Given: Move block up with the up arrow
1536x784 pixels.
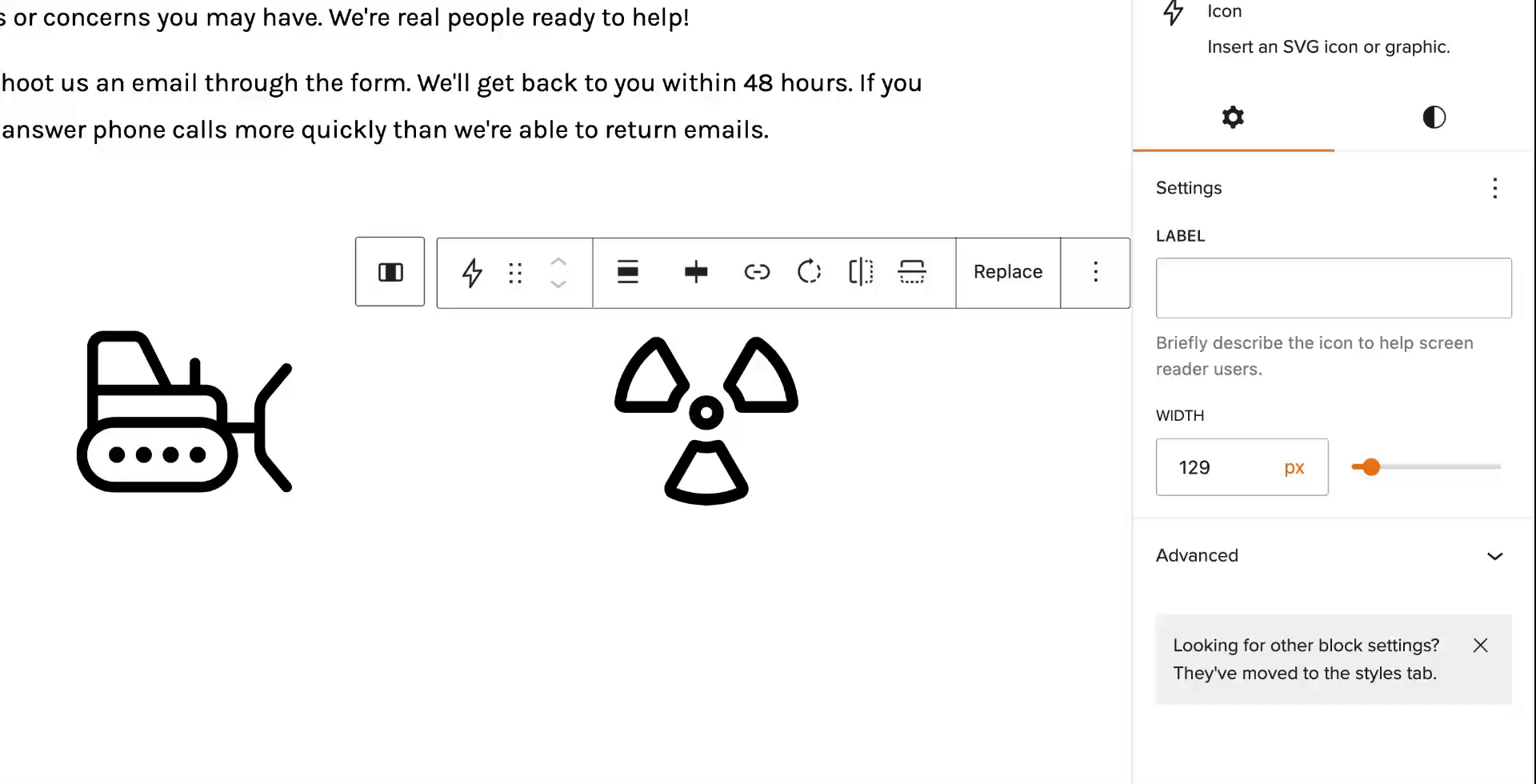Looking at the screenshot, I should [558, 261].
